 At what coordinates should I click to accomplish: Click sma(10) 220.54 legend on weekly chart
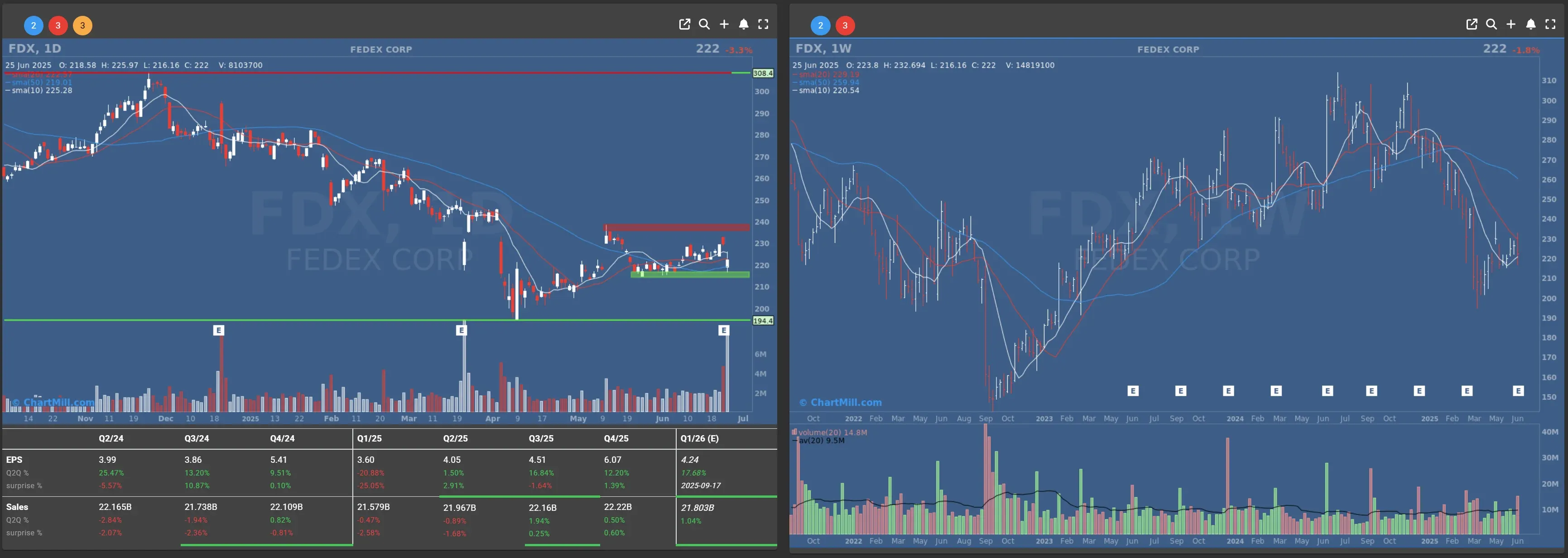point(826,90)
